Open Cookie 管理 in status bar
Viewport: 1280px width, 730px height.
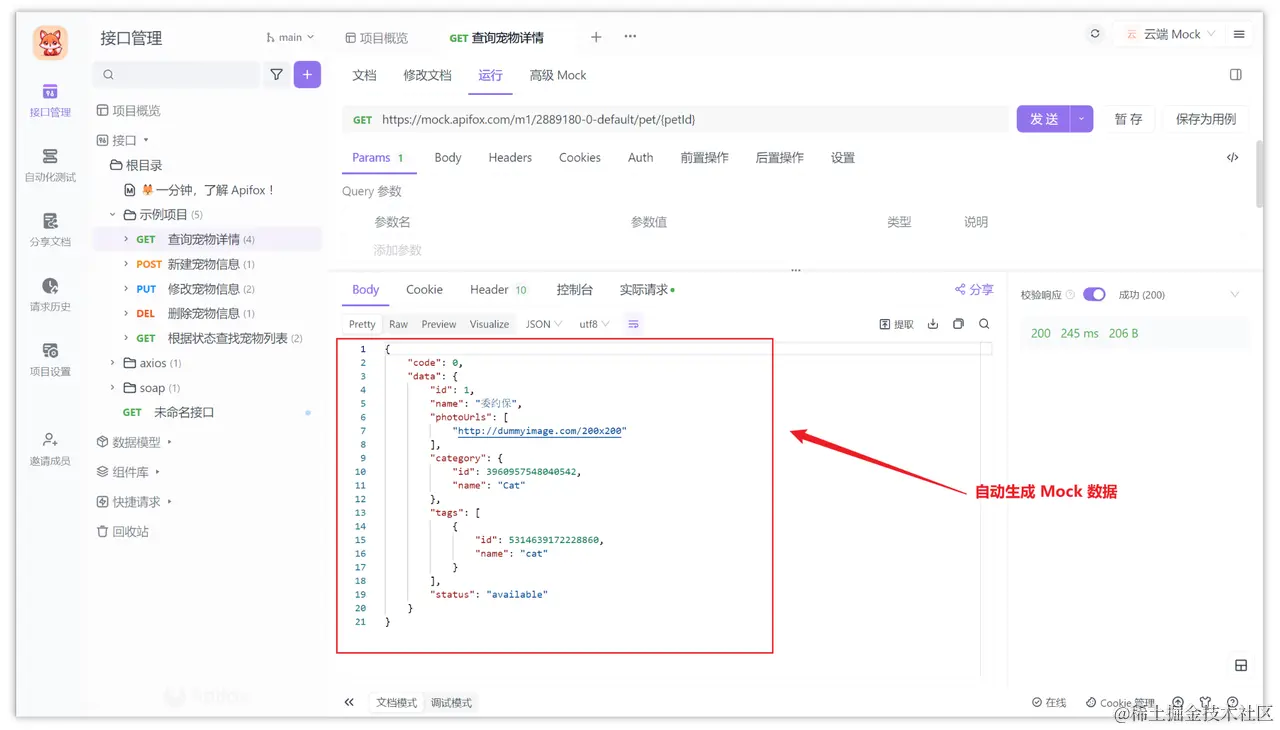pyautogui.click(x=1120, y=703)
